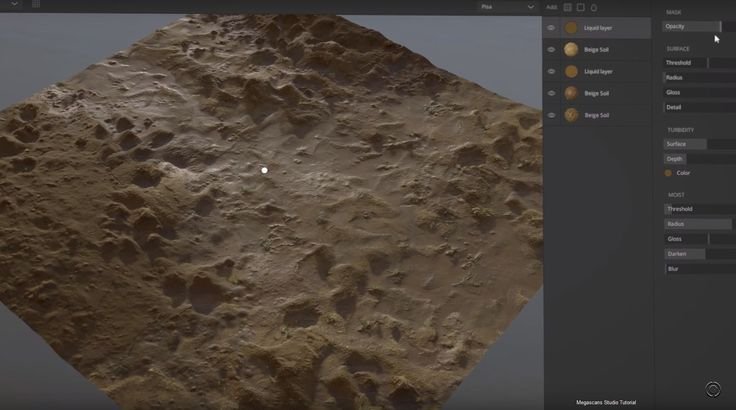Screen dimensions: 736x410
Task: Click the circular logo icon at bottom right
Action: tap(713, 390)
